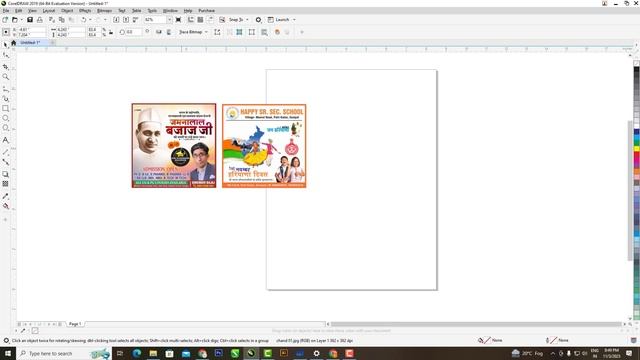The image size is (640, 360).
Task: Open the File menu
Action: (x=6, y=11)
